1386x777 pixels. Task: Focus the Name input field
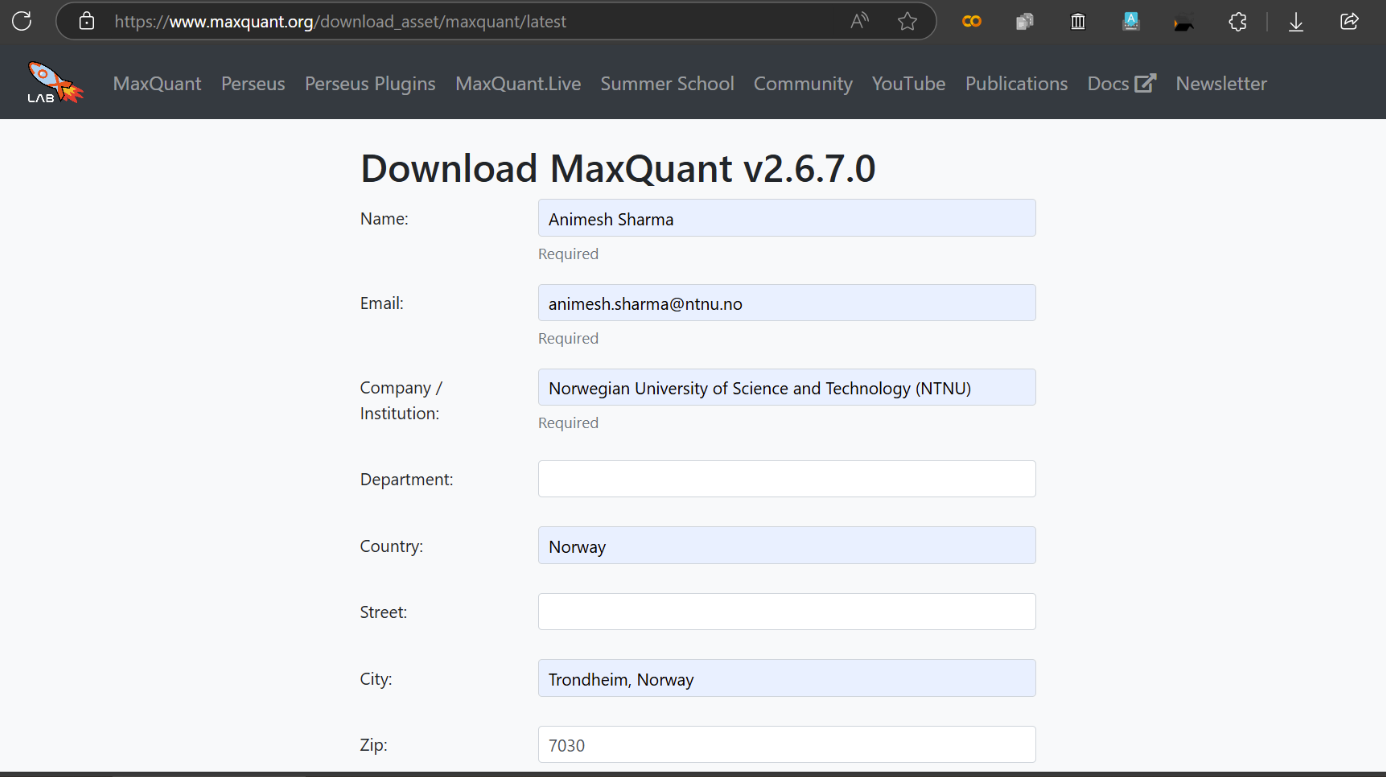pos(787,218)
